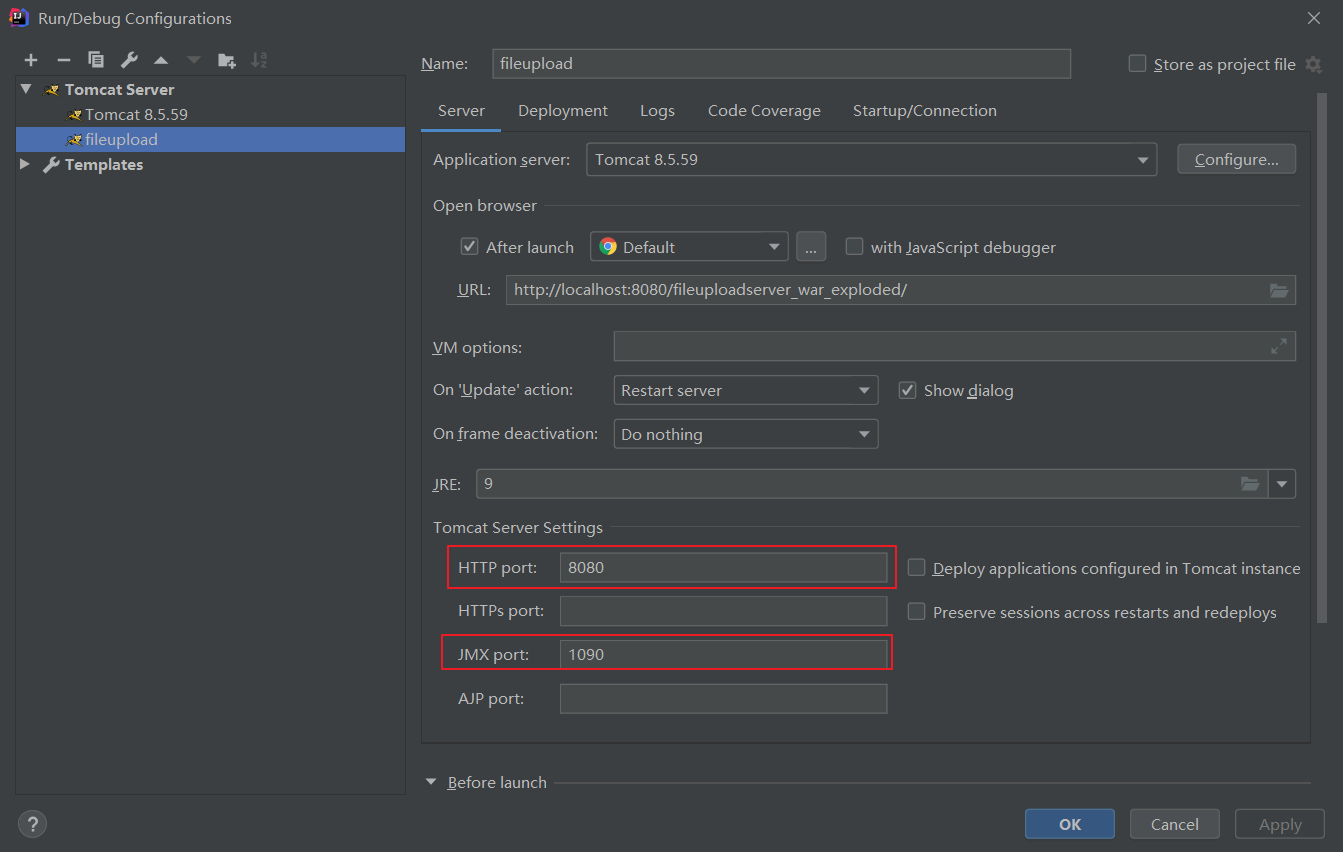
Task: Click the Name input field
Action: (x=782, y=63)
